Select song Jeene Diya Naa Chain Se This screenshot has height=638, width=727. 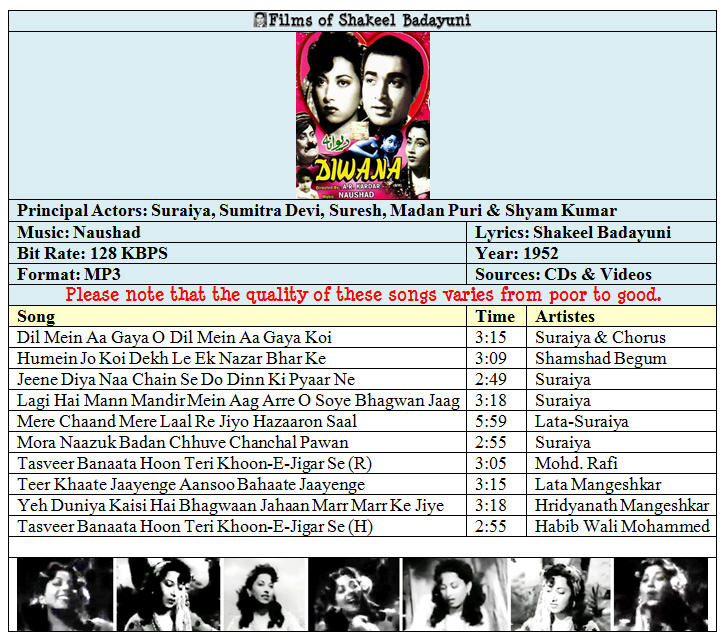pyautogui.click(x=186, y=380)
